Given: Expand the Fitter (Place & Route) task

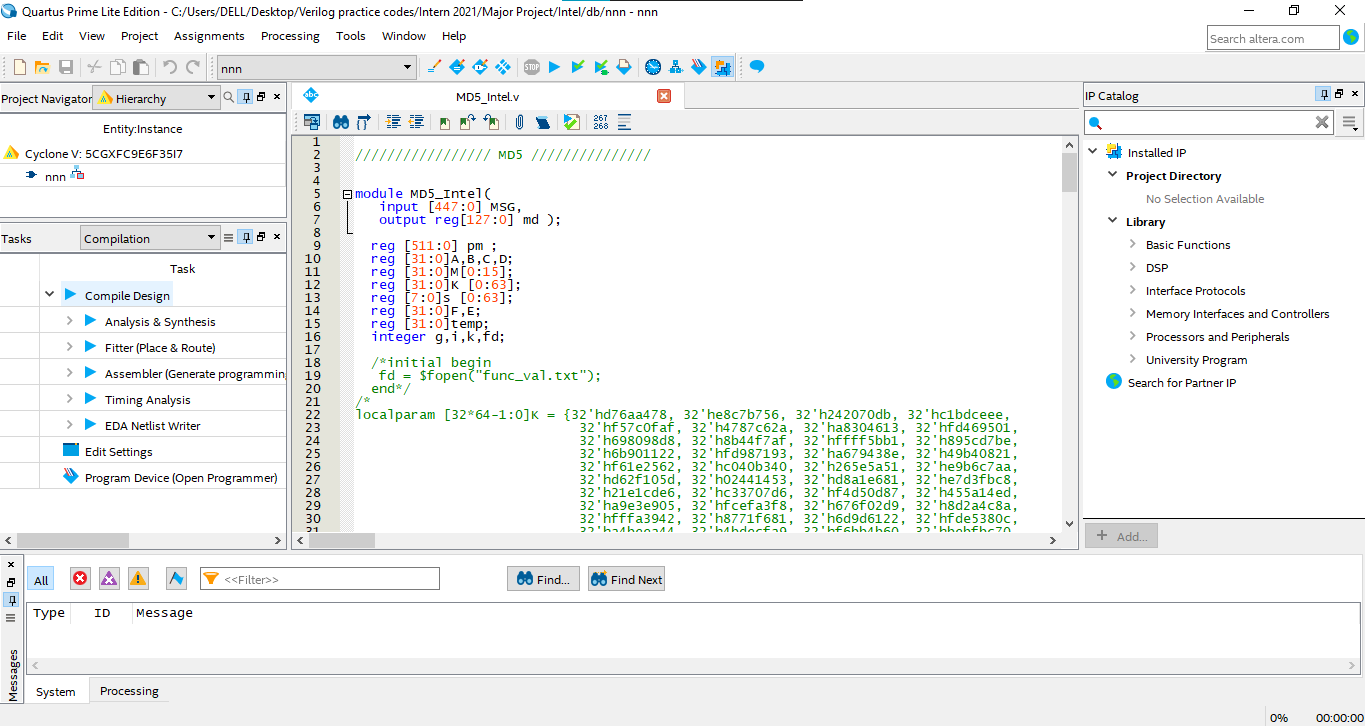Looking at the screenshot, I should [69, 347].
